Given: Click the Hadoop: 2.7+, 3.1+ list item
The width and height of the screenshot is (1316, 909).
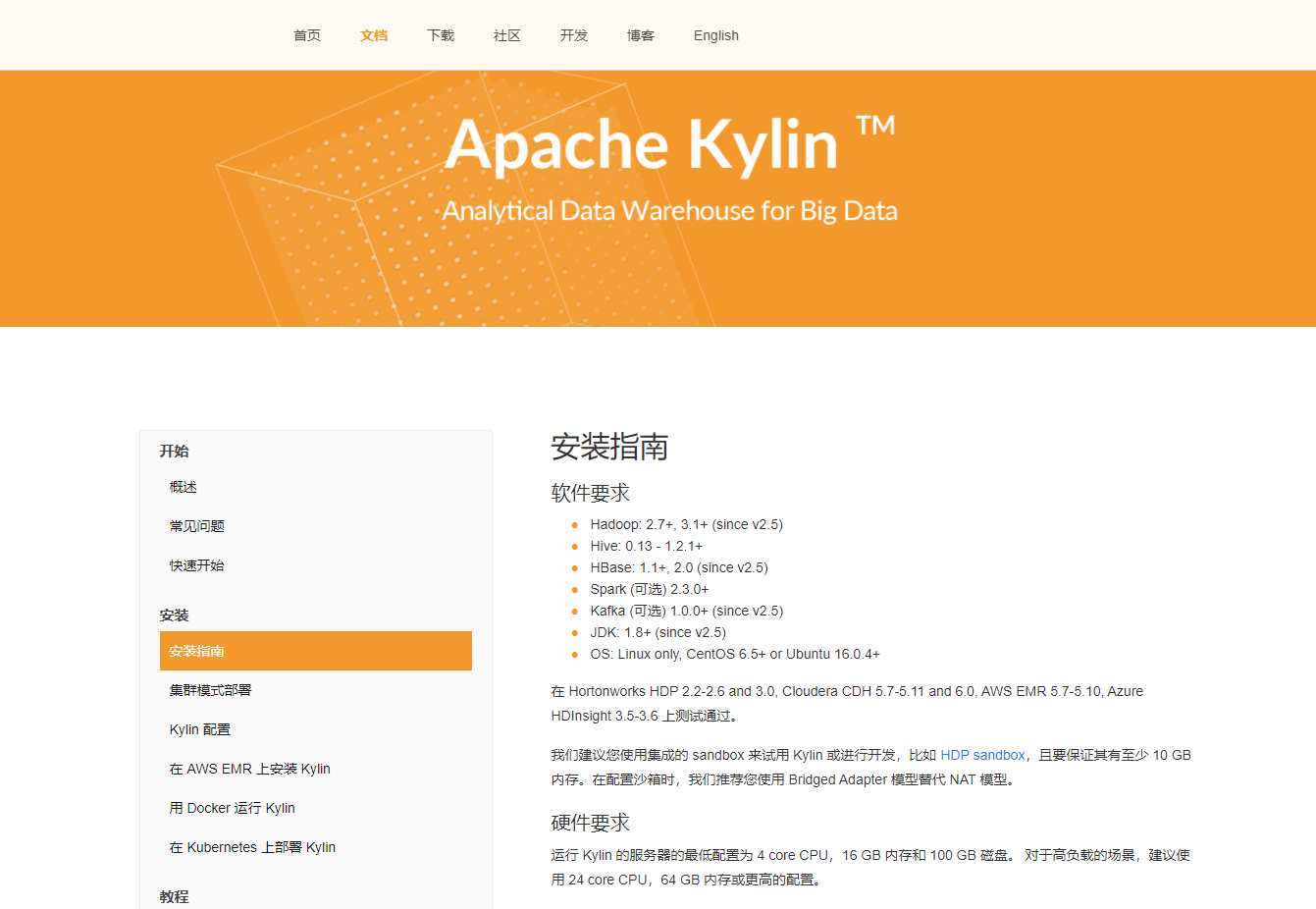Looking at the screenshot, I should [687, 524].
